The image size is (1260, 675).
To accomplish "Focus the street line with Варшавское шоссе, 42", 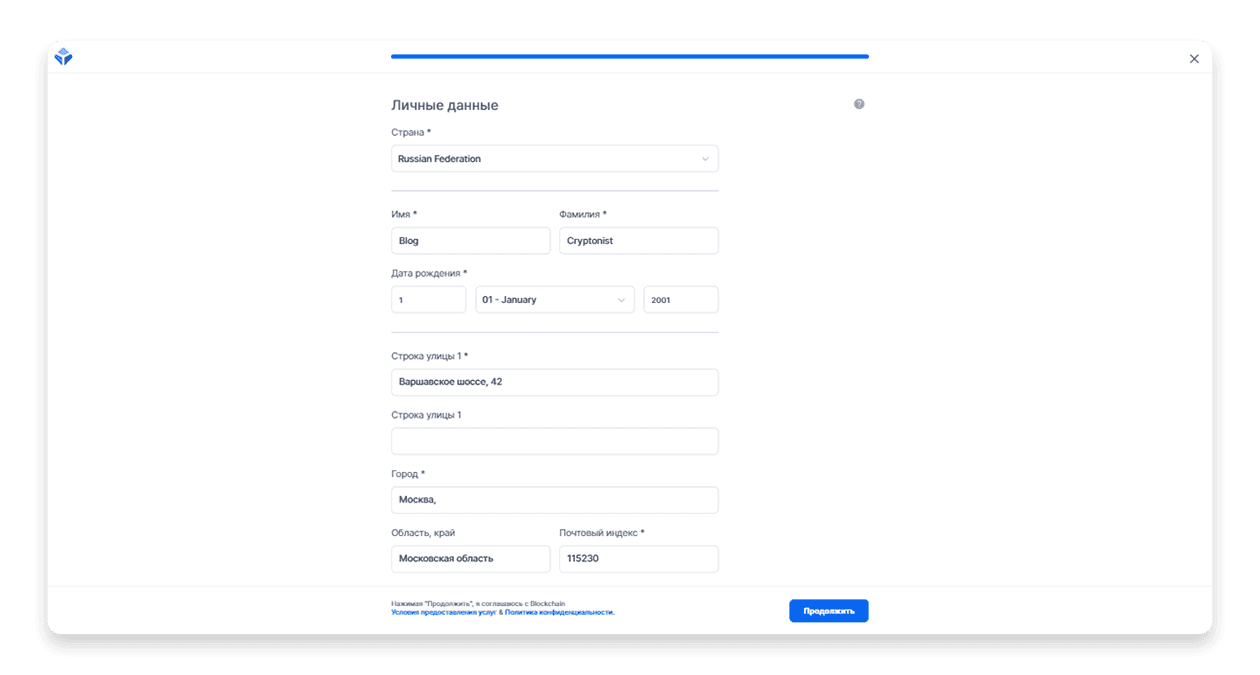I will coord(554,382).
